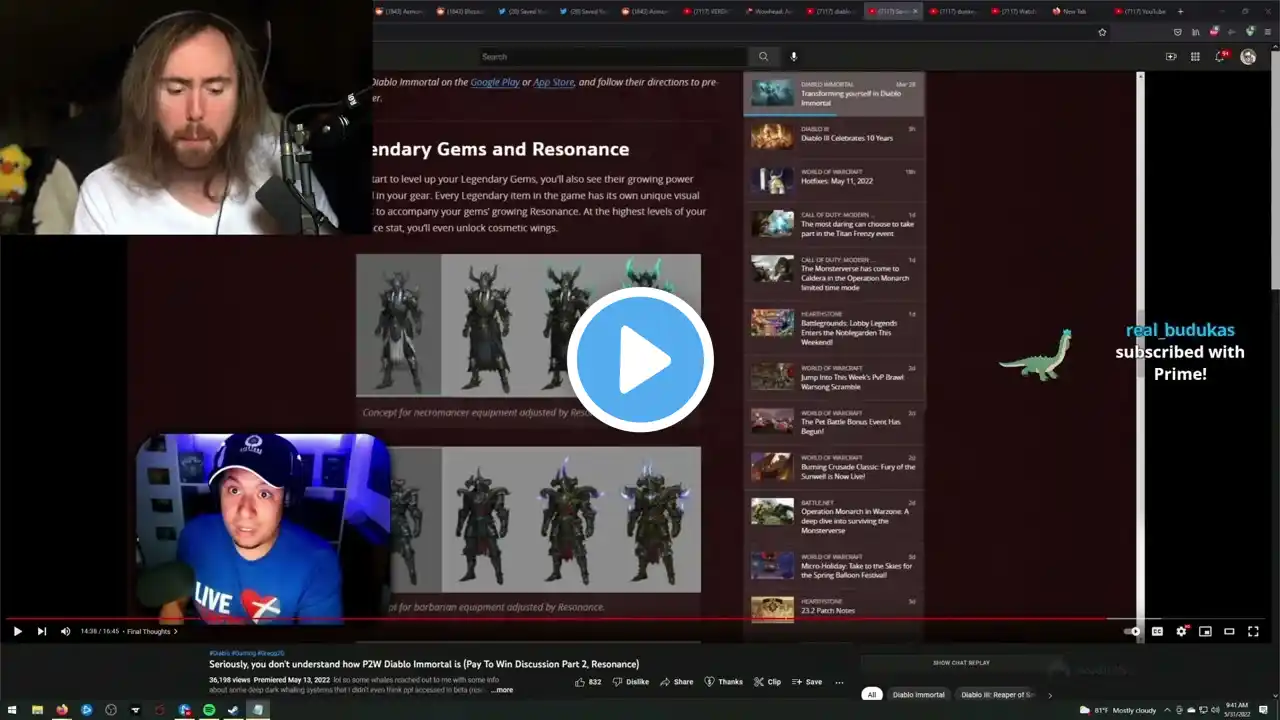Search with voice microphone
This screenshot has height=720, width=1280.
(x=794, y=57)
